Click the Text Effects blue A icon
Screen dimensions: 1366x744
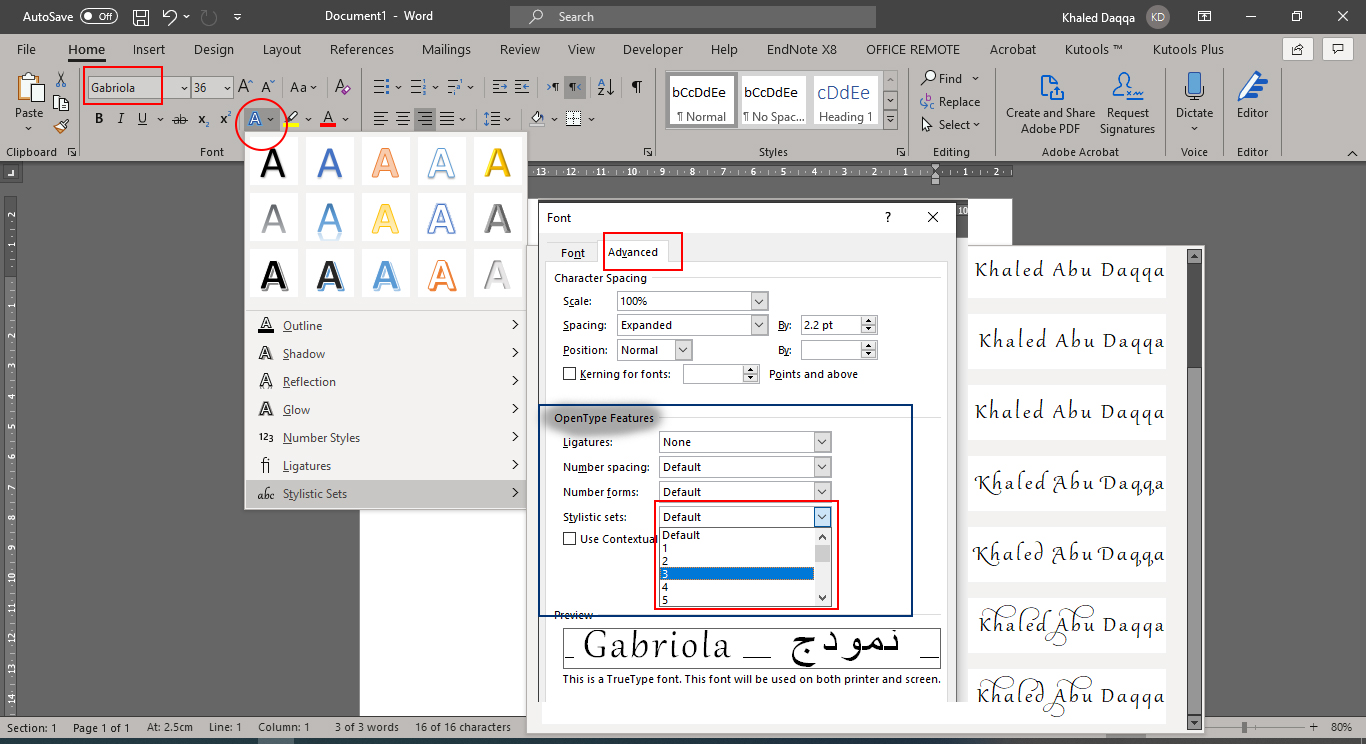tap(255, 119)
